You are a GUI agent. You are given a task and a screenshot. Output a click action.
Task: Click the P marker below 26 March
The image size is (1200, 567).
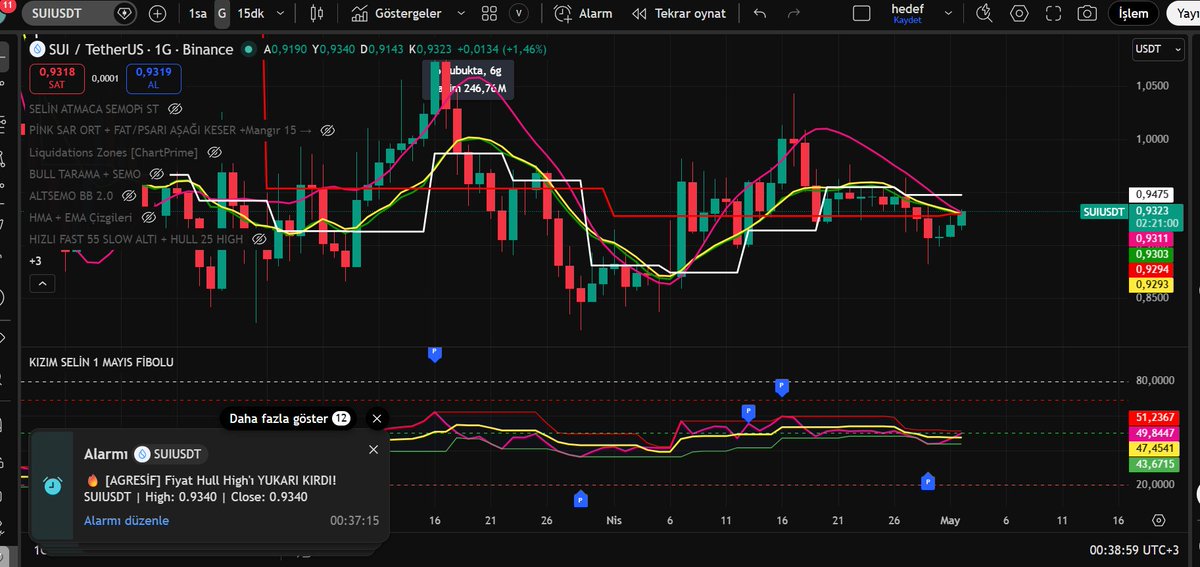581,498
